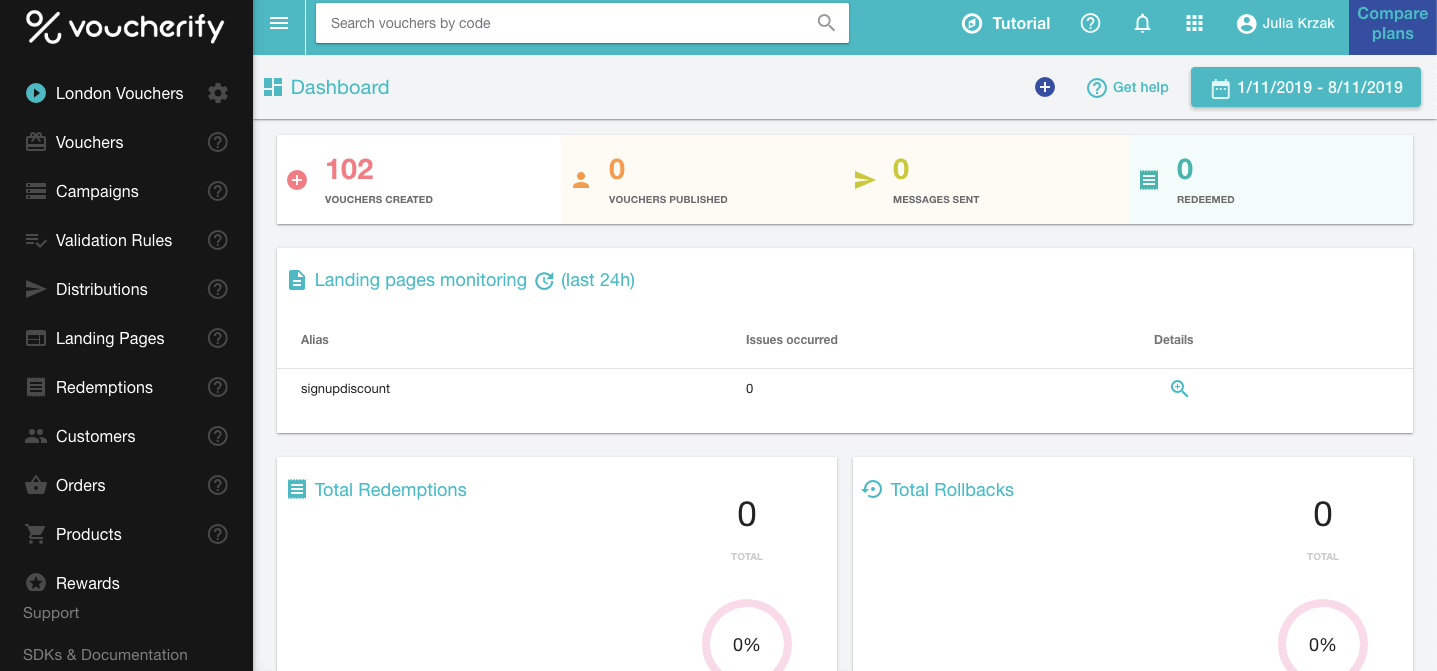Toggle the hamburger sidebar menu
This screenshot has width=1437, height=671.
click(279, 23)
